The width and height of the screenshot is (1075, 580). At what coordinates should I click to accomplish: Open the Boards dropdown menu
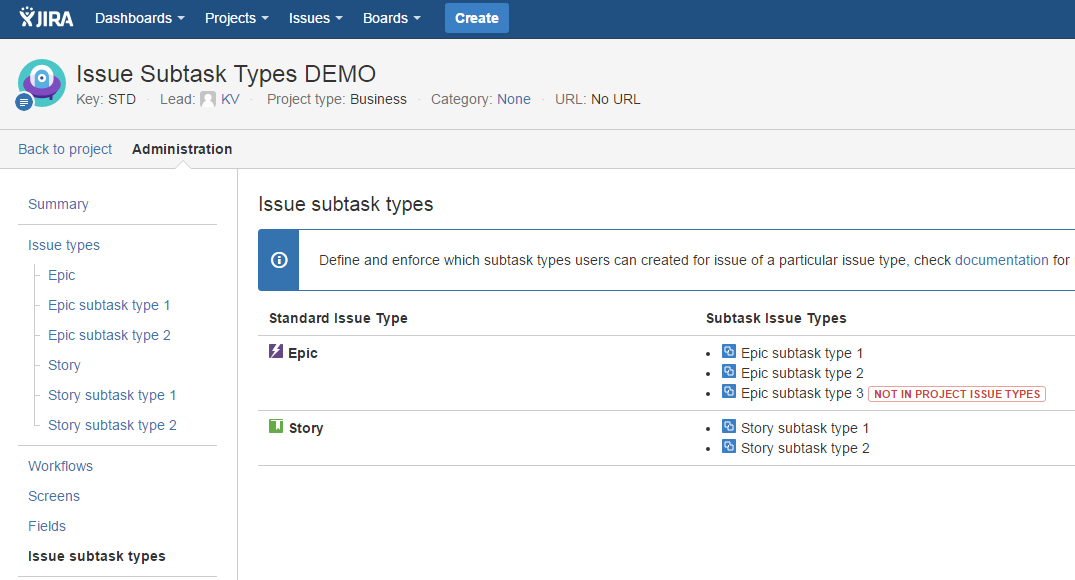pos(391,18)
